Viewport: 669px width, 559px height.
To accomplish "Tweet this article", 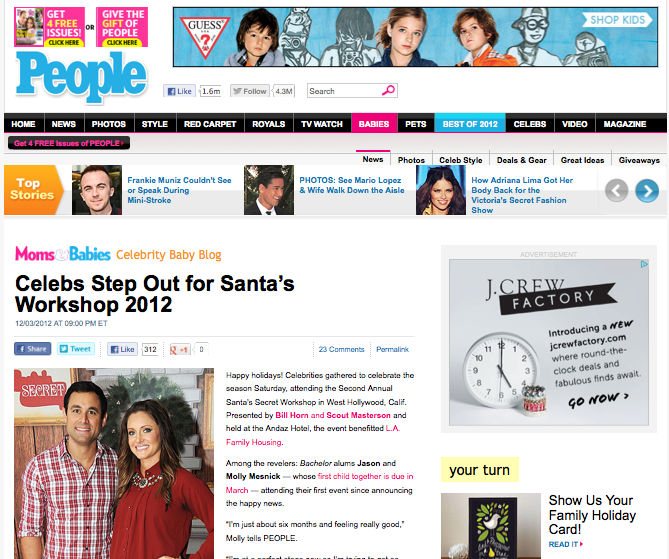I will click(x=76, y=349).
